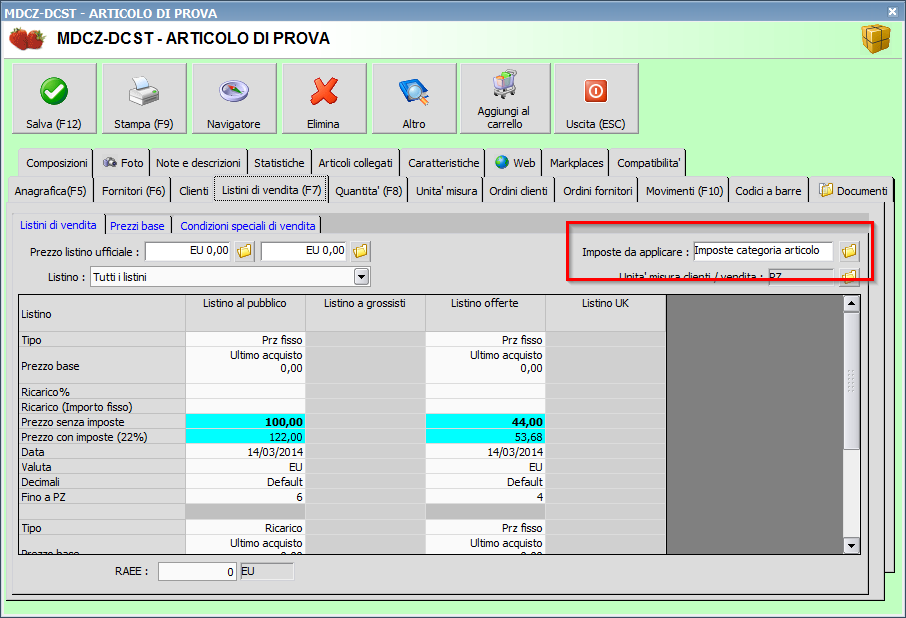The image size is (906, 618).
Task: Open the Markplaces tab
Action: click(577, 163)
